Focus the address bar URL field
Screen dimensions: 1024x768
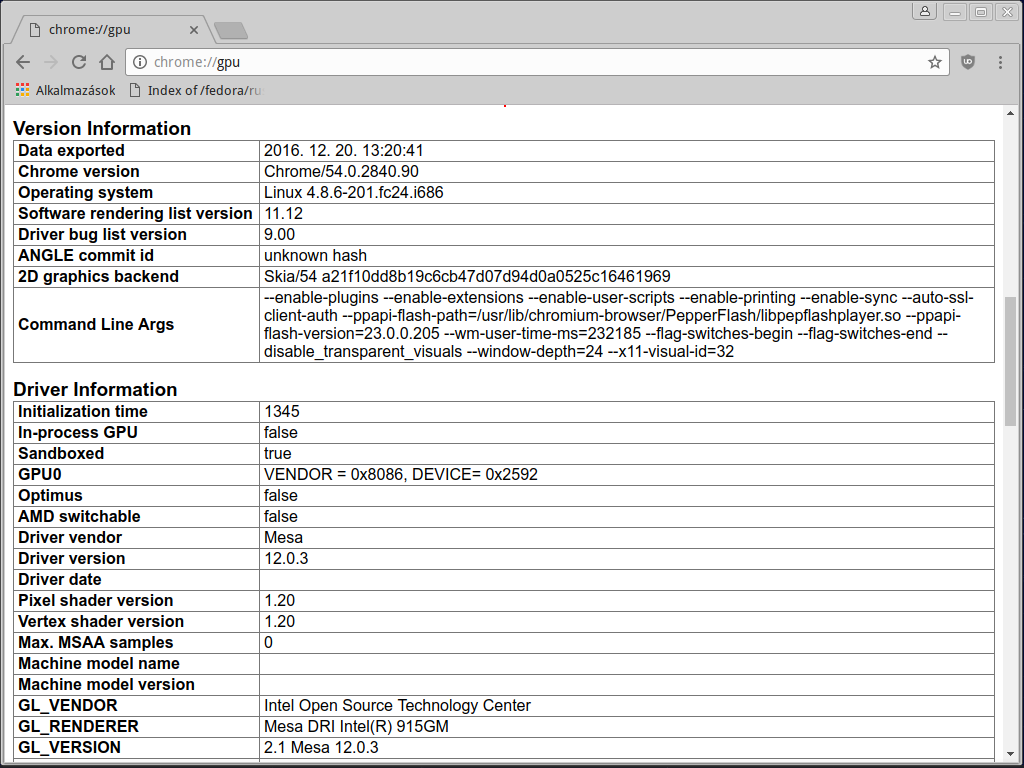coord(536,62)
